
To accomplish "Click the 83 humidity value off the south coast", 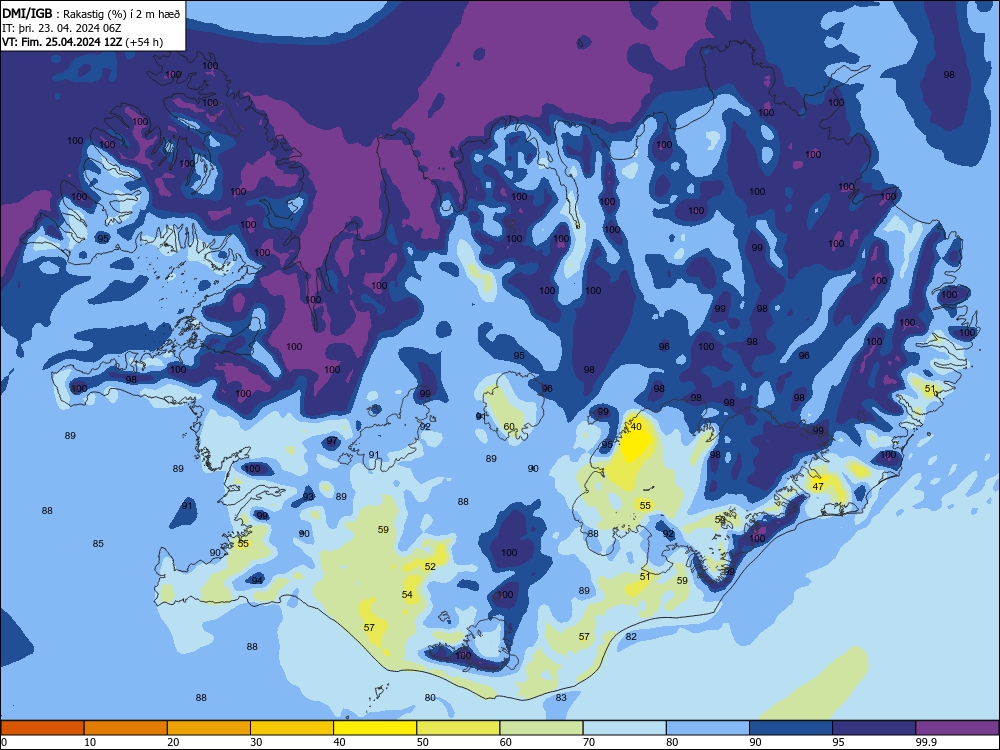I will 561,698.
